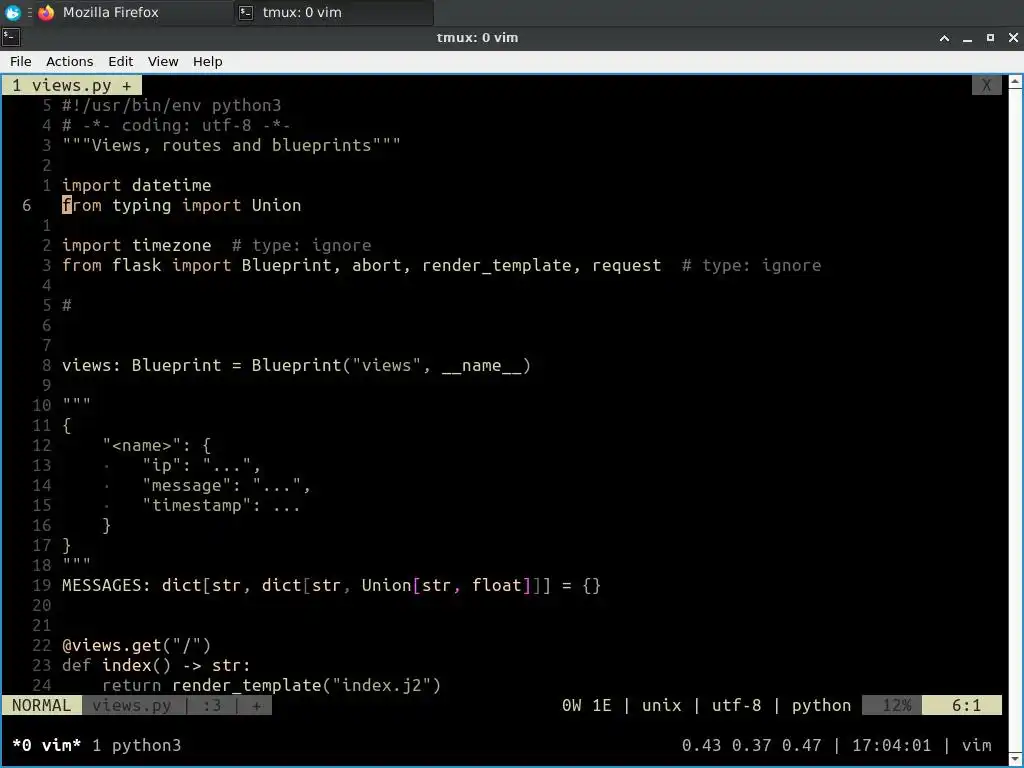Viewport: 1024px width, 768px height.
Task: Click 'def index() -> str:' line
Action: click(x=156, y=665)
